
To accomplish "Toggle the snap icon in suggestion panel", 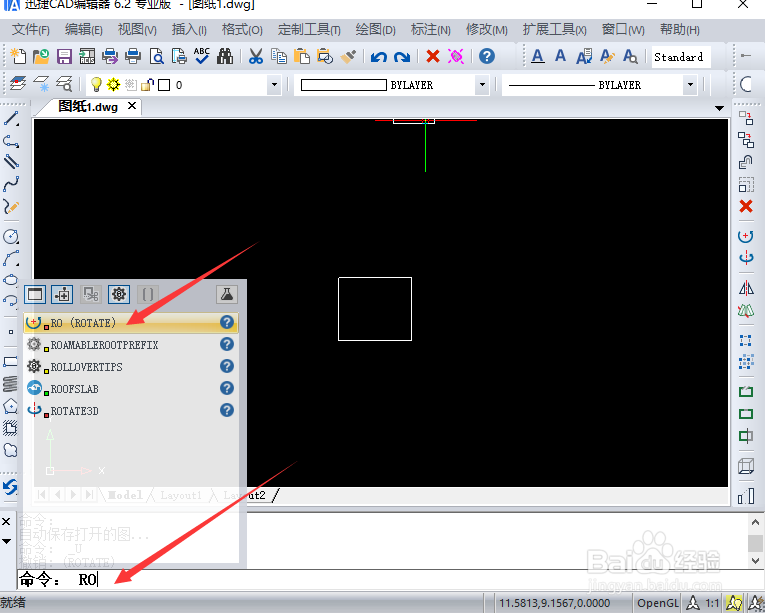I will coord(62,294).
